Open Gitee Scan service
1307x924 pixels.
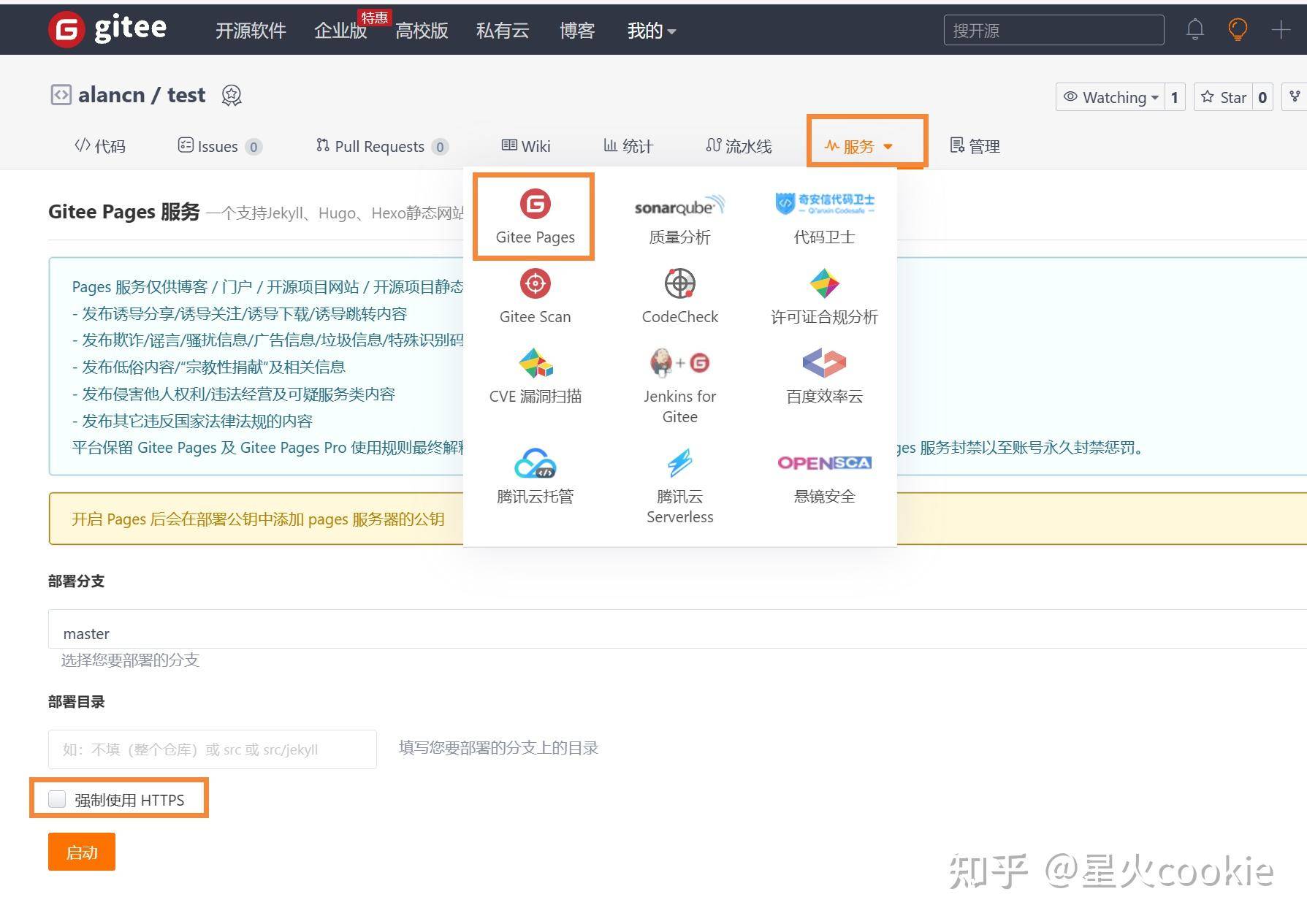tap(535, 297)
